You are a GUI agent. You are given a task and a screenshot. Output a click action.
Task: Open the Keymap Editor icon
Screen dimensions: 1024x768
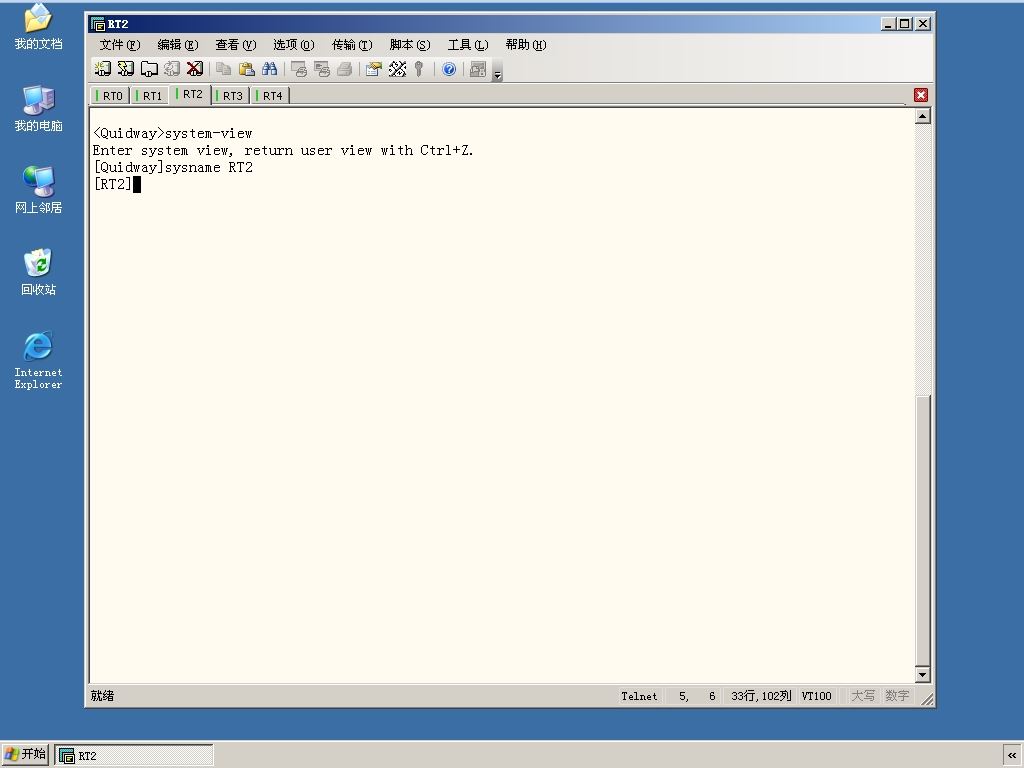point(397,69)
